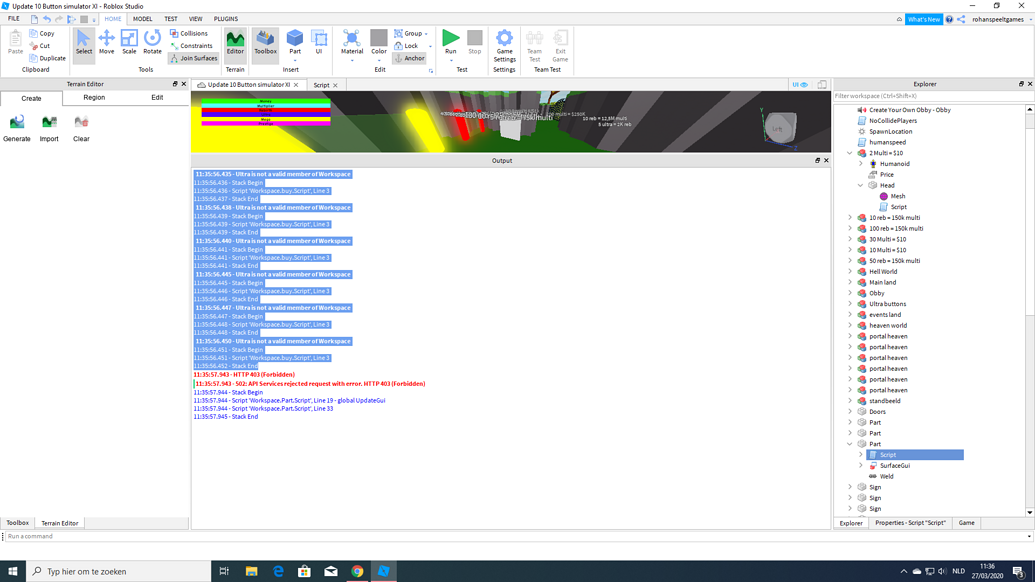Expand the '10 reb = 150k multi' item

pyautogui.click(x=849, y=217)
